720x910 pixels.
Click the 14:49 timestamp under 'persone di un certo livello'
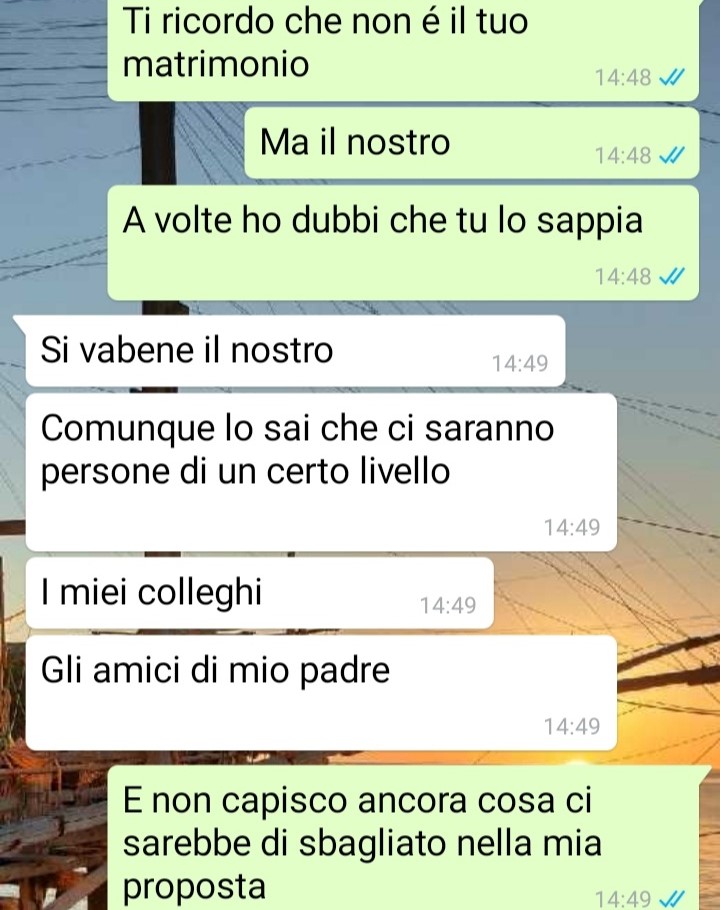click(571, 528)
